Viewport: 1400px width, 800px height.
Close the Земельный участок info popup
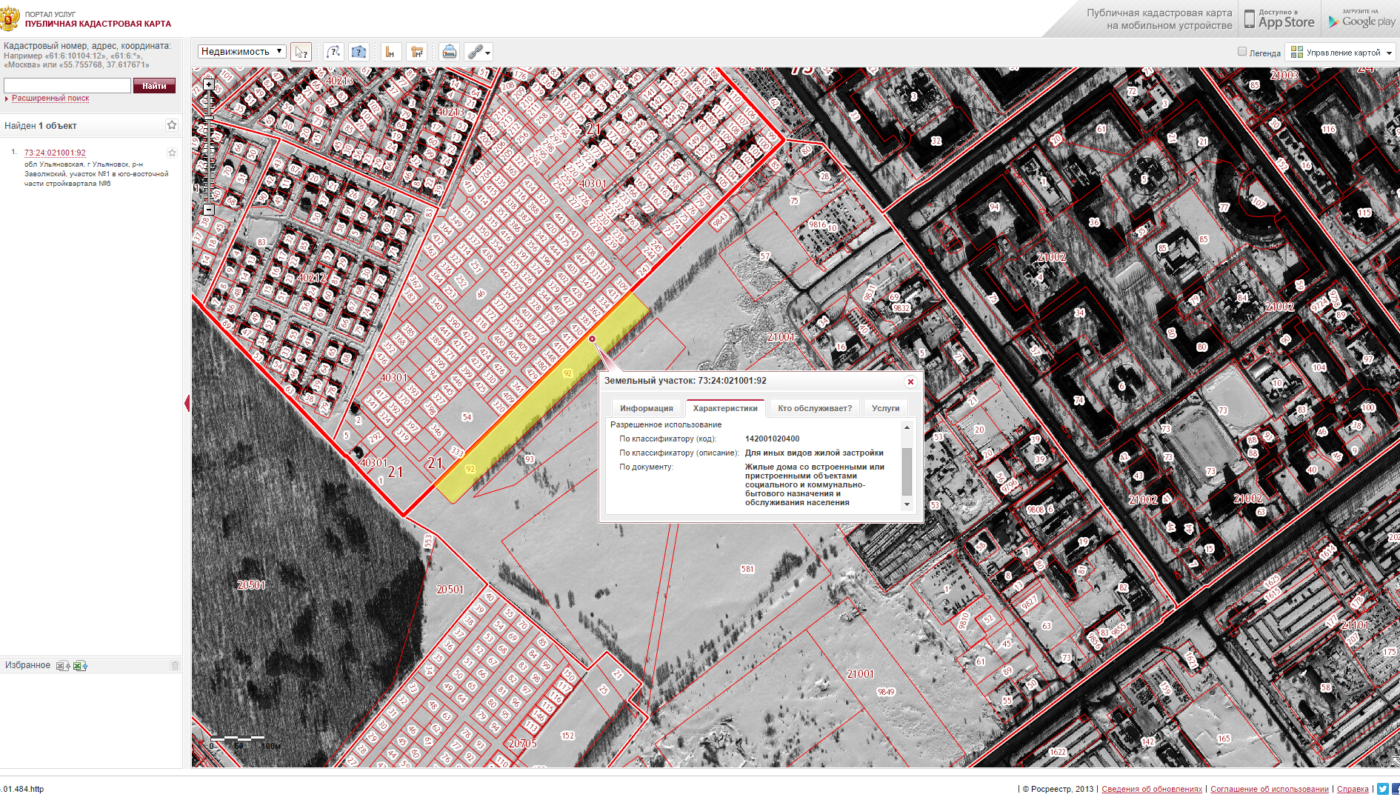[x=910, y=381]
